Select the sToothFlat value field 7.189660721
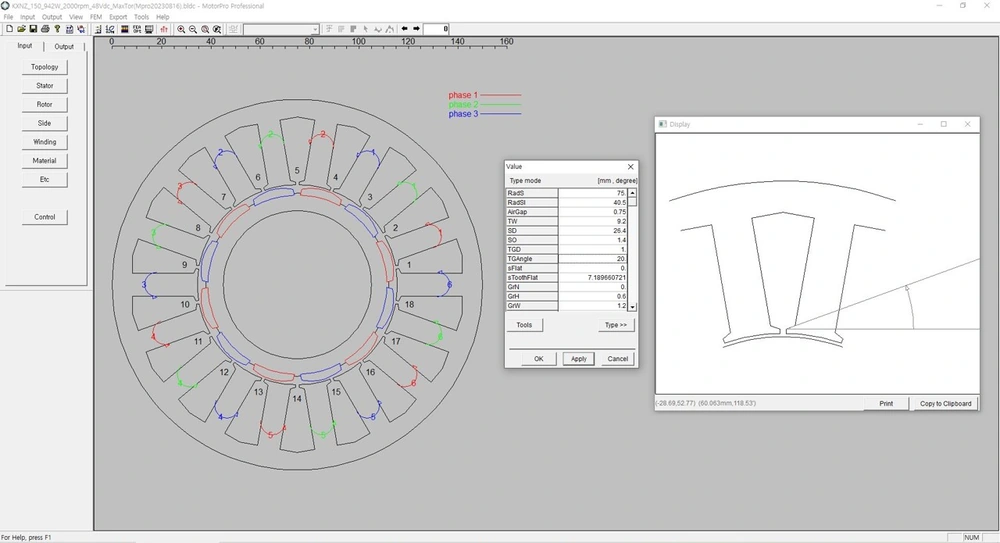Screen dimensions: 1000x543 [x=592, y=278]
